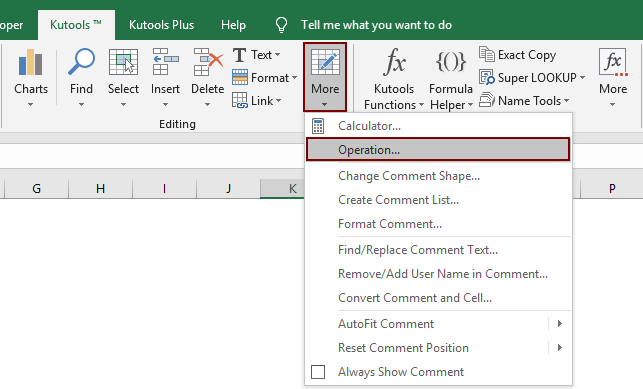The image size is (643, 389).
Task: Open the Name Tools dropdown arrow
Action: click(566, 100)
